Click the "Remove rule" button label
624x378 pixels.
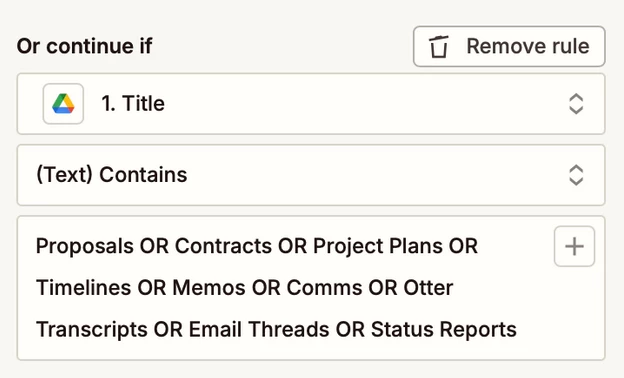coord(528,46)
